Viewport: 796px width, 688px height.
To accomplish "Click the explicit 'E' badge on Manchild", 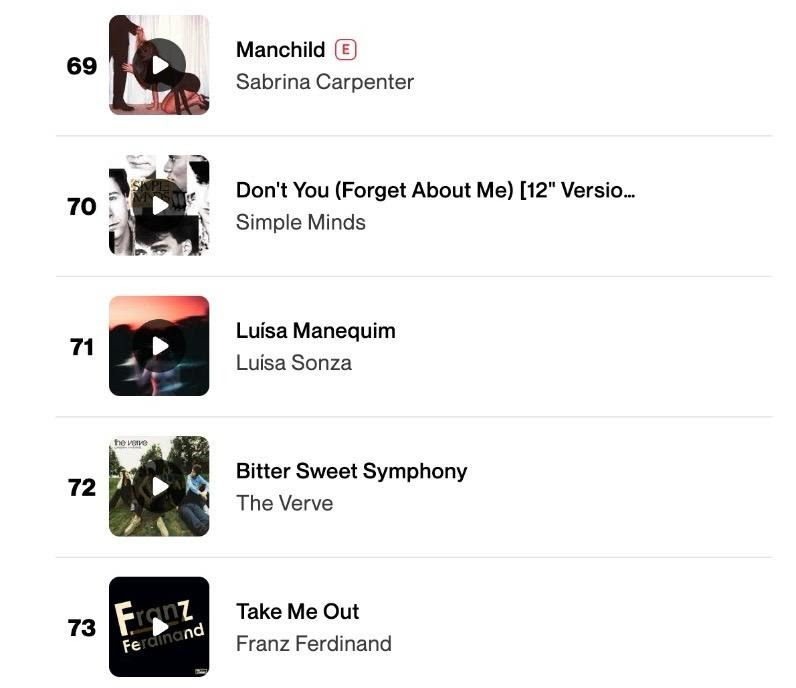I will tap(346, 49).
